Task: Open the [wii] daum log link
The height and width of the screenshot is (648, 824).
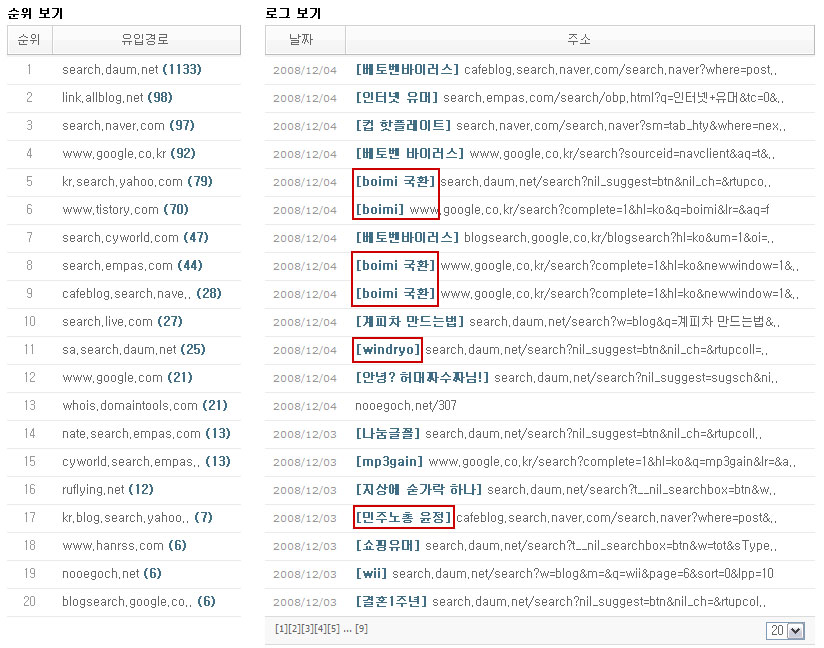Action: point(565,573)
